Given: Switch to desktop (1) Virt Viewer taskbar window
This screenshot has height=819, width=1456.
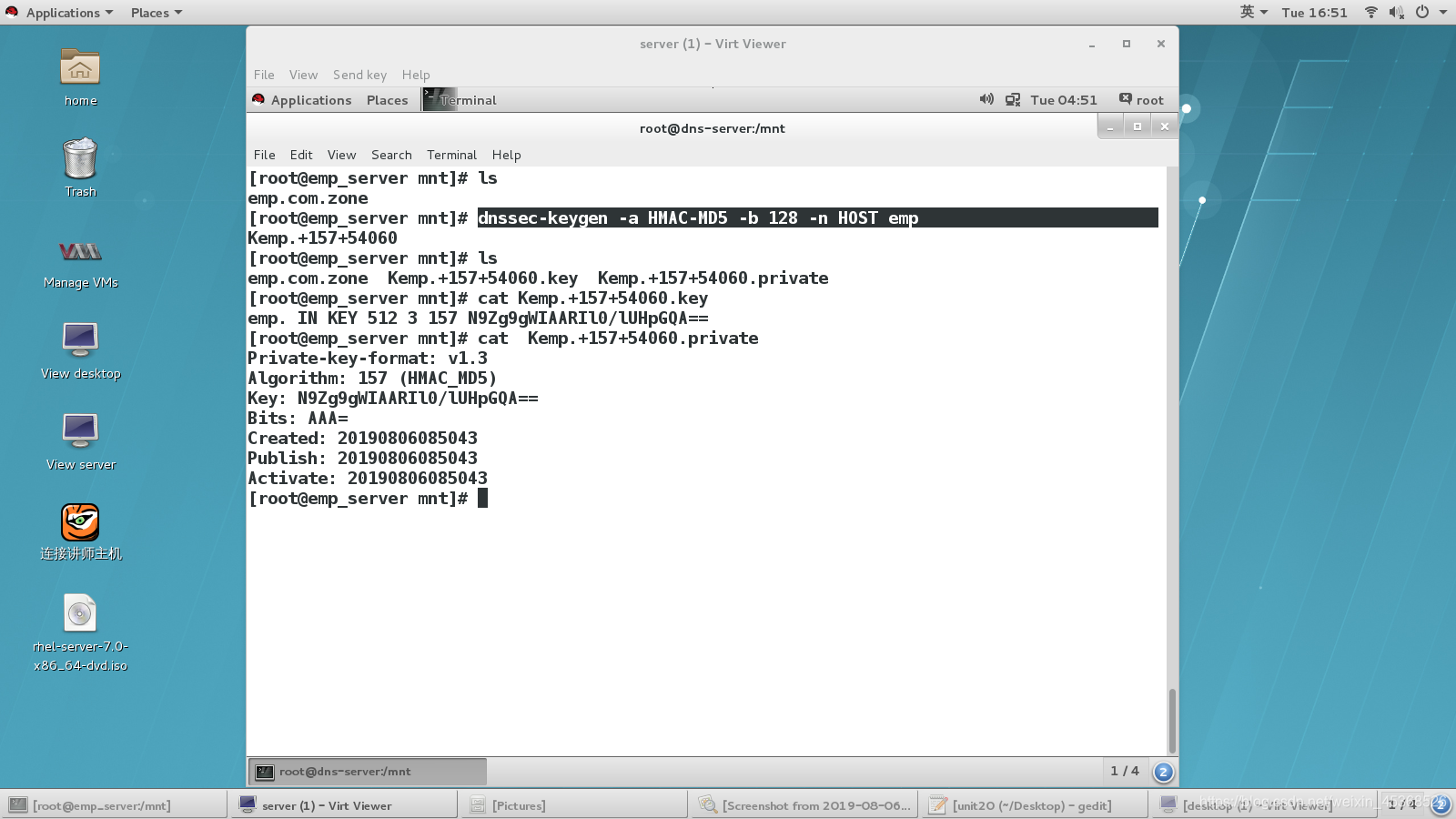Looking at the screenshot, I should tap(1266, 804).
